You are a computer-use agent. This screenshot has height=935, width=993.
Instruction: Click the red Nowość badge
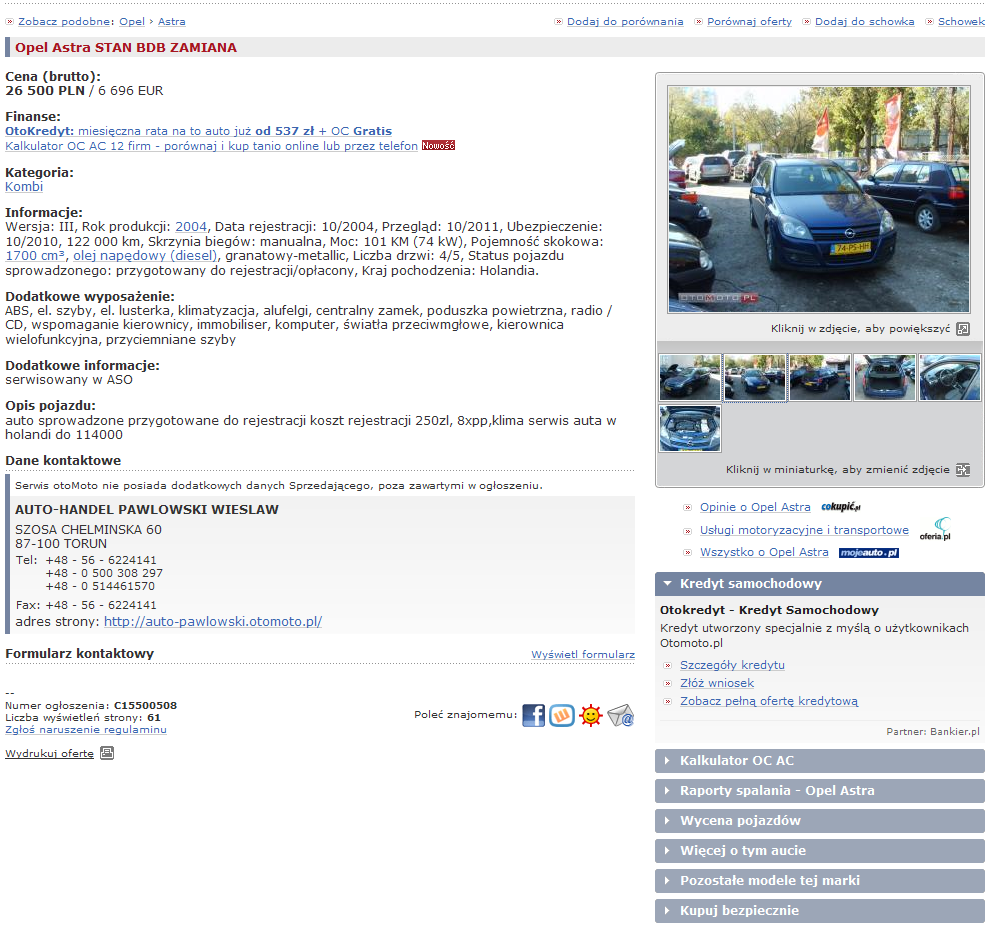[x=438, y=146]
